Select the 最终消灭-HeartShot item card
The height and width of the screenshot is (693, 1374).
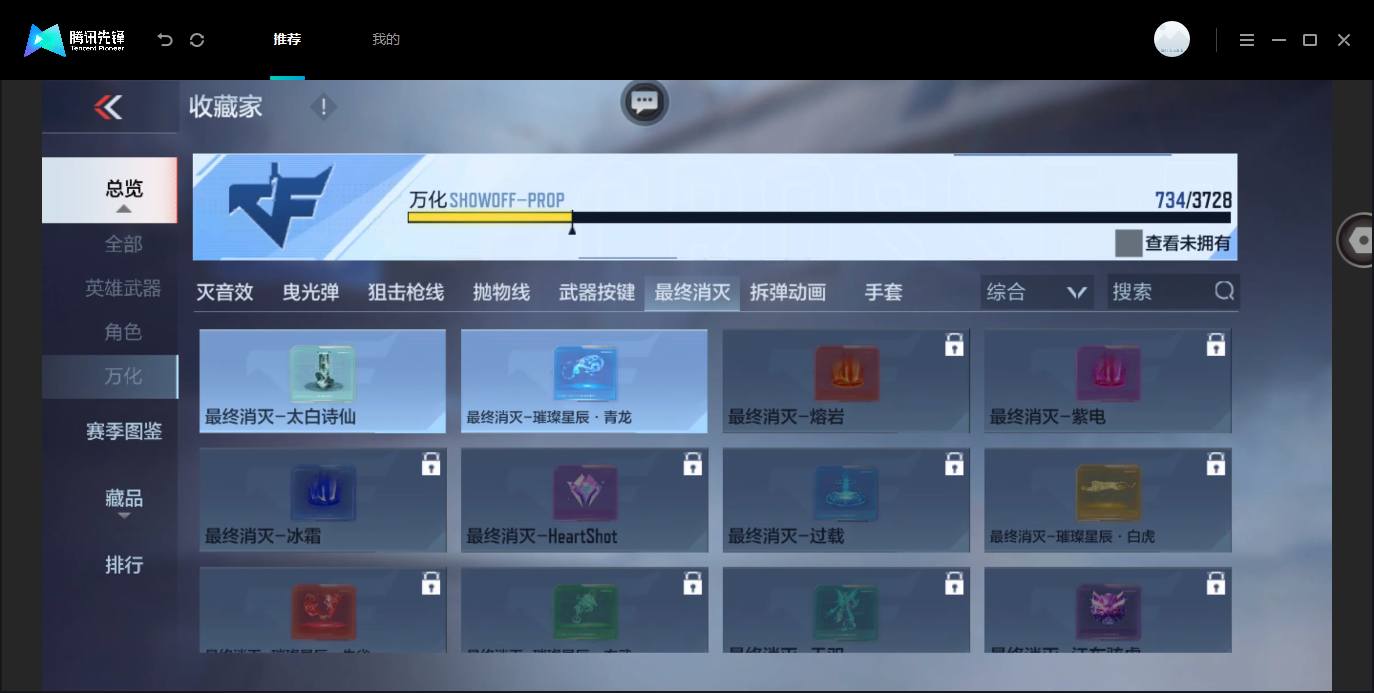(584, 500)
